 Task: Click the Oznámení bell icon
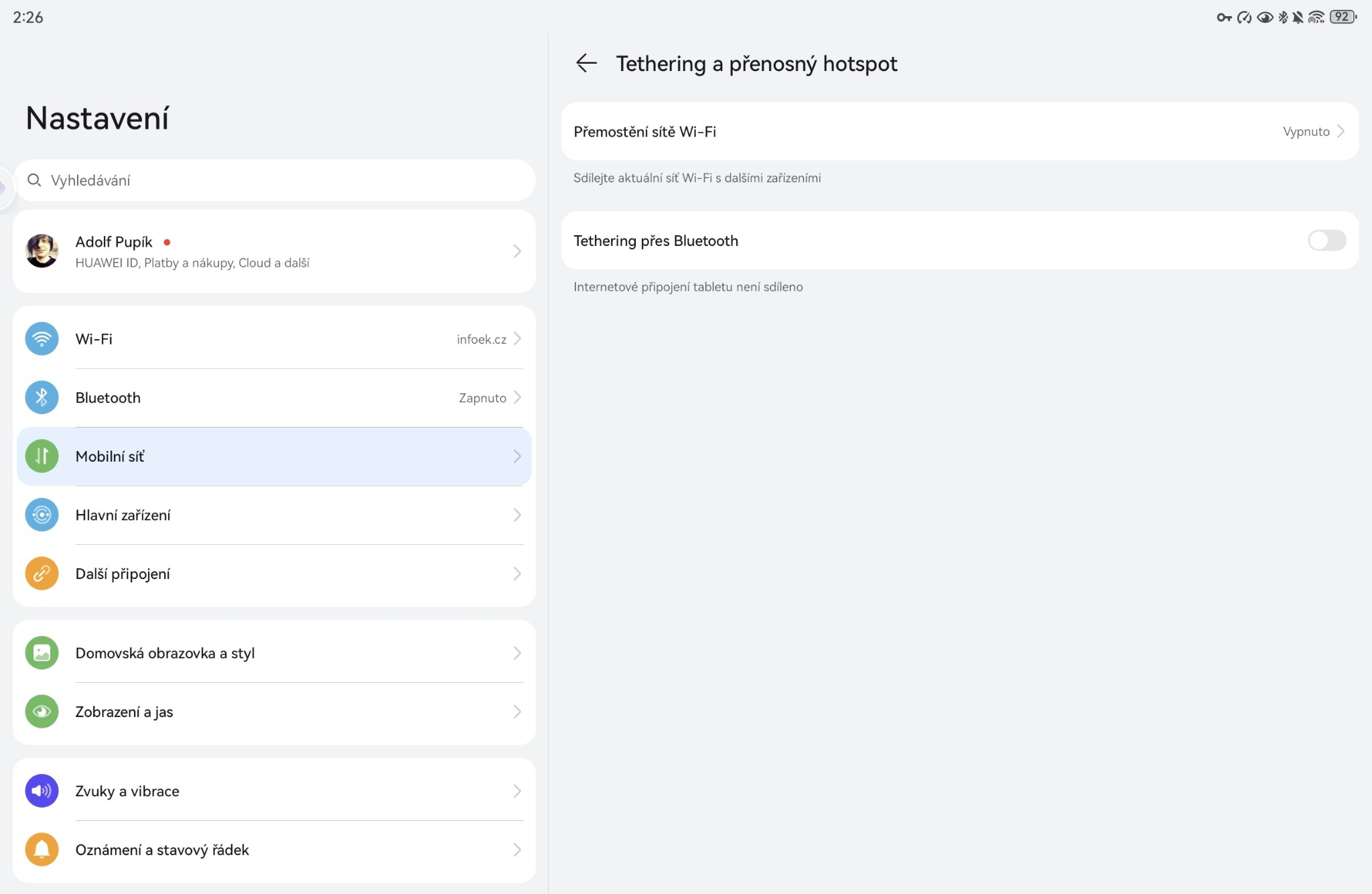point(42,849)
